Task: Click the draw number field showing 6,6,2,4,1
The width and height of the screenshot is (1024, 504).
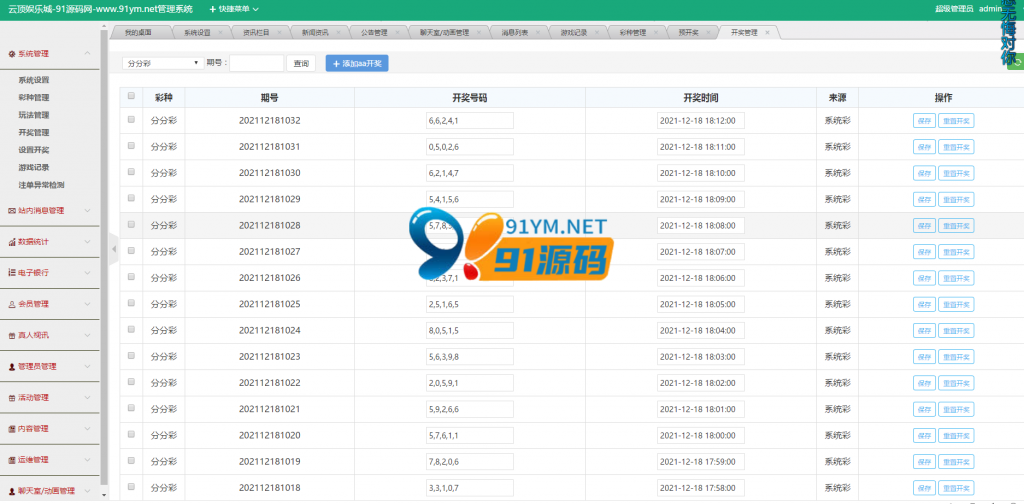Action: click(470, 121)
